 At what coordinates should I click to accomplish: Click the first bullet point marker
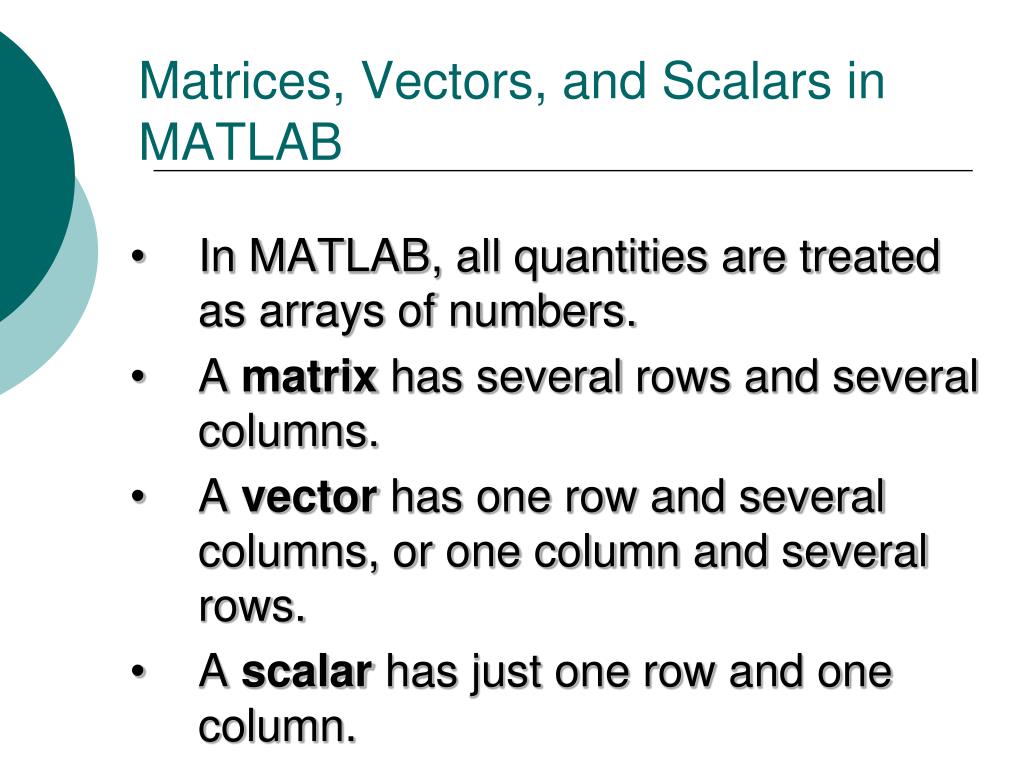point(137,257)
